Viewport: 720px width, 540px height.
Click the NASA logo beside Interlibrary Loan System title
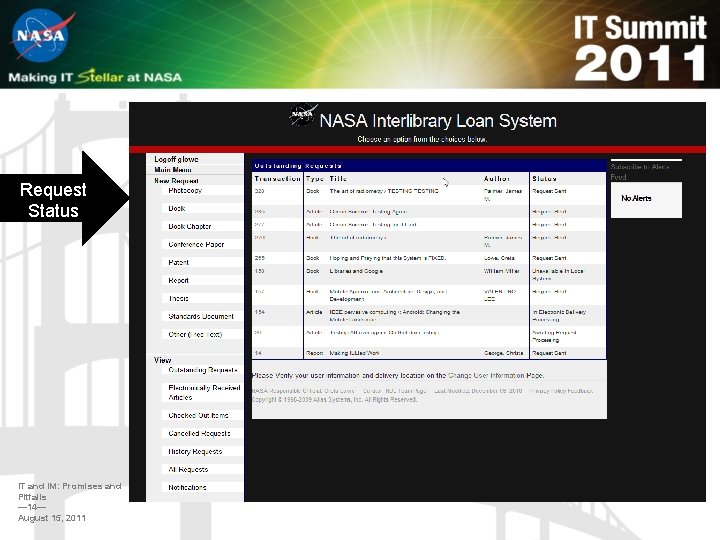click(x=302, y=114)
